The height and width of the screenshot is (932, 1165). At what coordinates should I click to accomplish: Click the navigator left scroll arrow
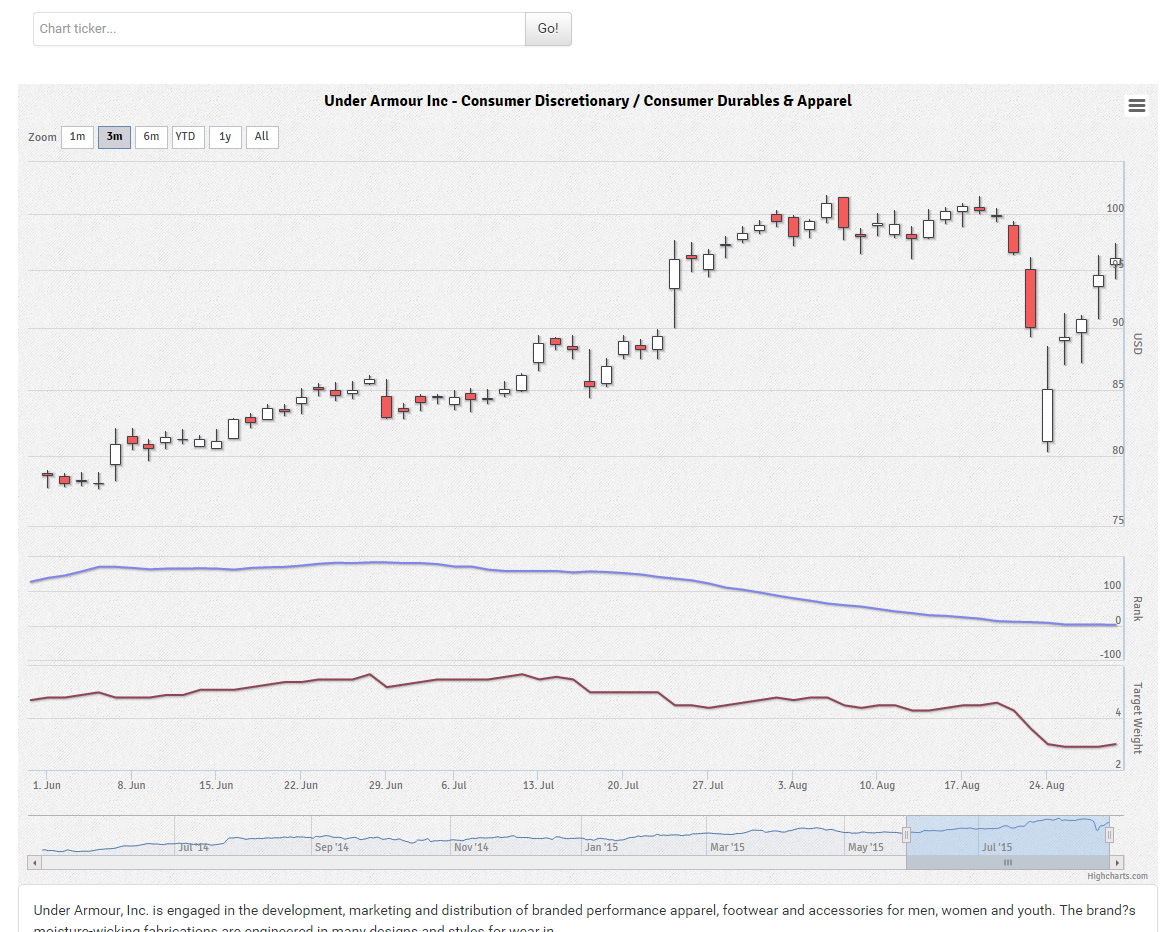(35, 863)
